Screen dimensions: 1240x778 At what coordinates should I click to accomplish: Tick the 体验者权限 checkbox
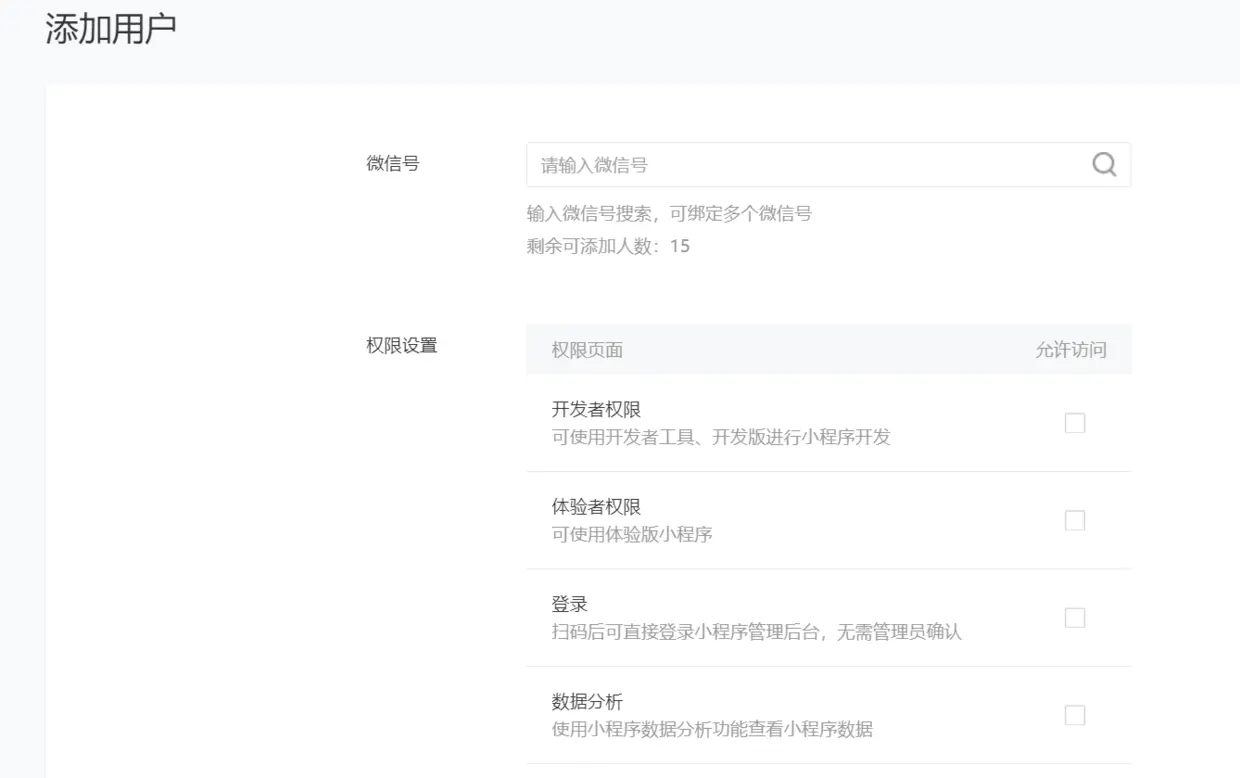[1075, 520]
